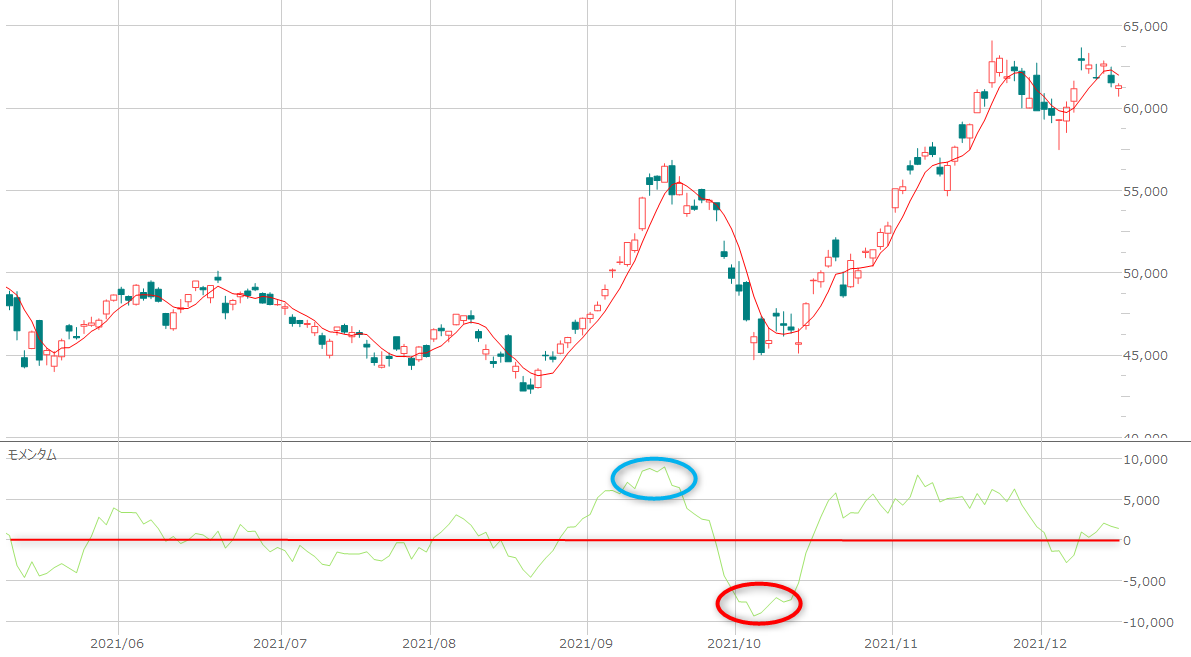
Task: Select the 2021/12 date axis label
Action: [1041, 644]
